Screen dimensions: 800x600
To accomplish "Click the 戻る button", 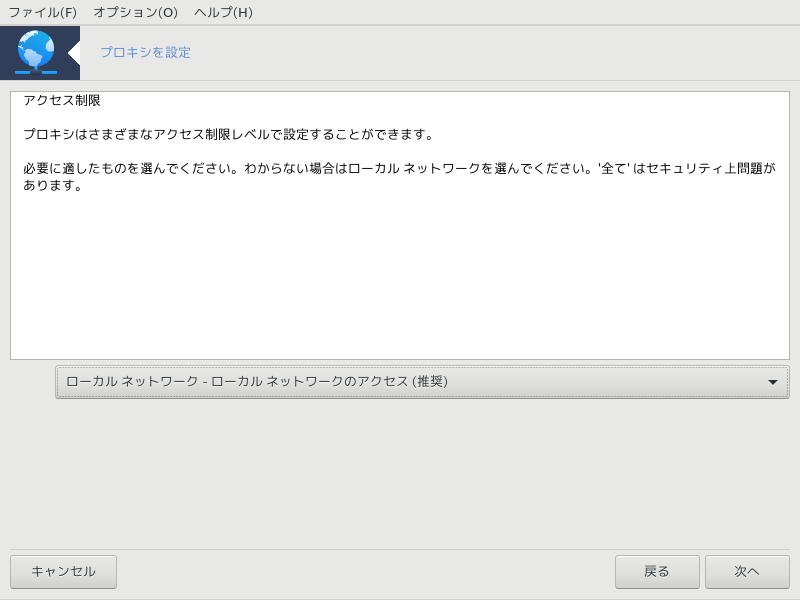I will tap(657, 571).
